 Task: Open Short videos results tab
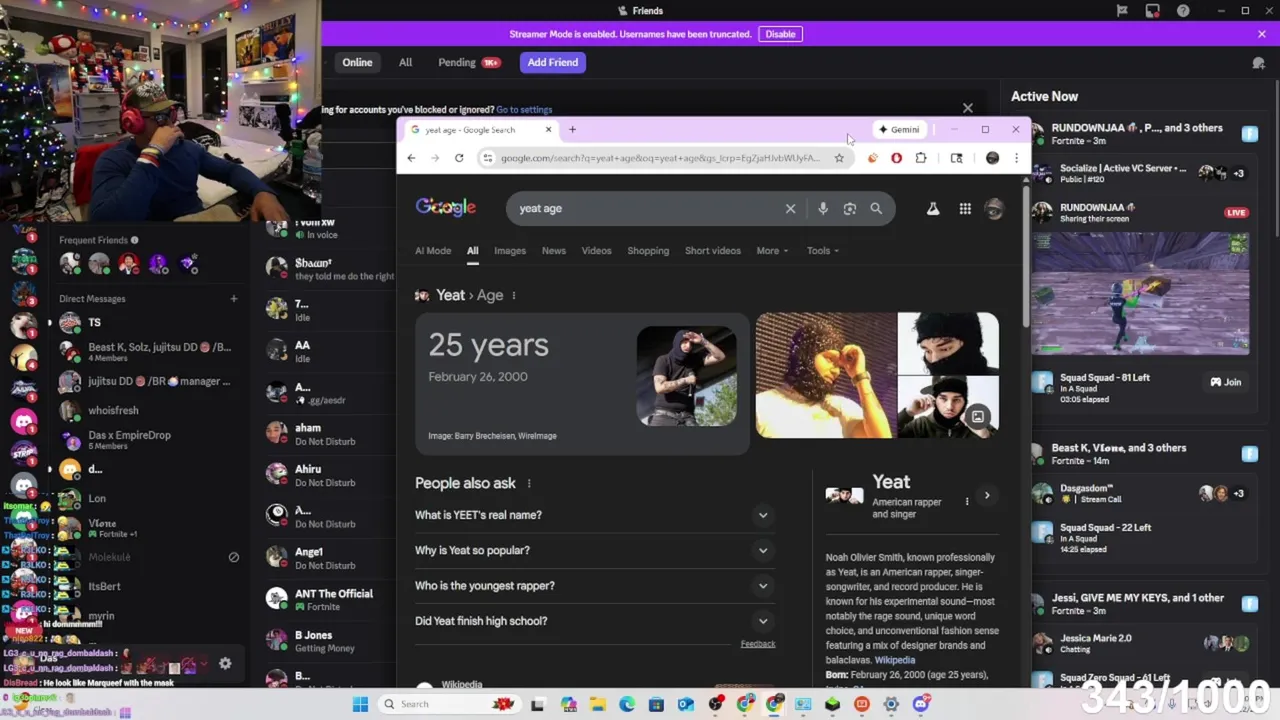713,251
